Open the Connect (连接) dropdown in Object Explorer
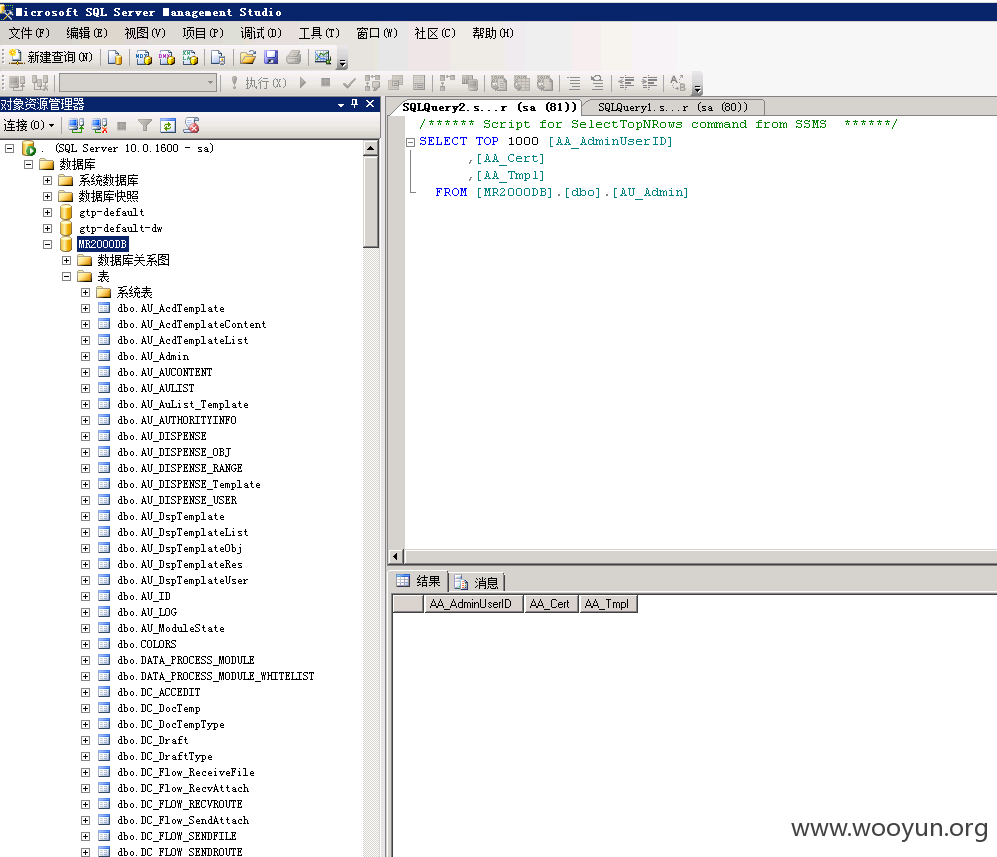 [x=29, y=125]
